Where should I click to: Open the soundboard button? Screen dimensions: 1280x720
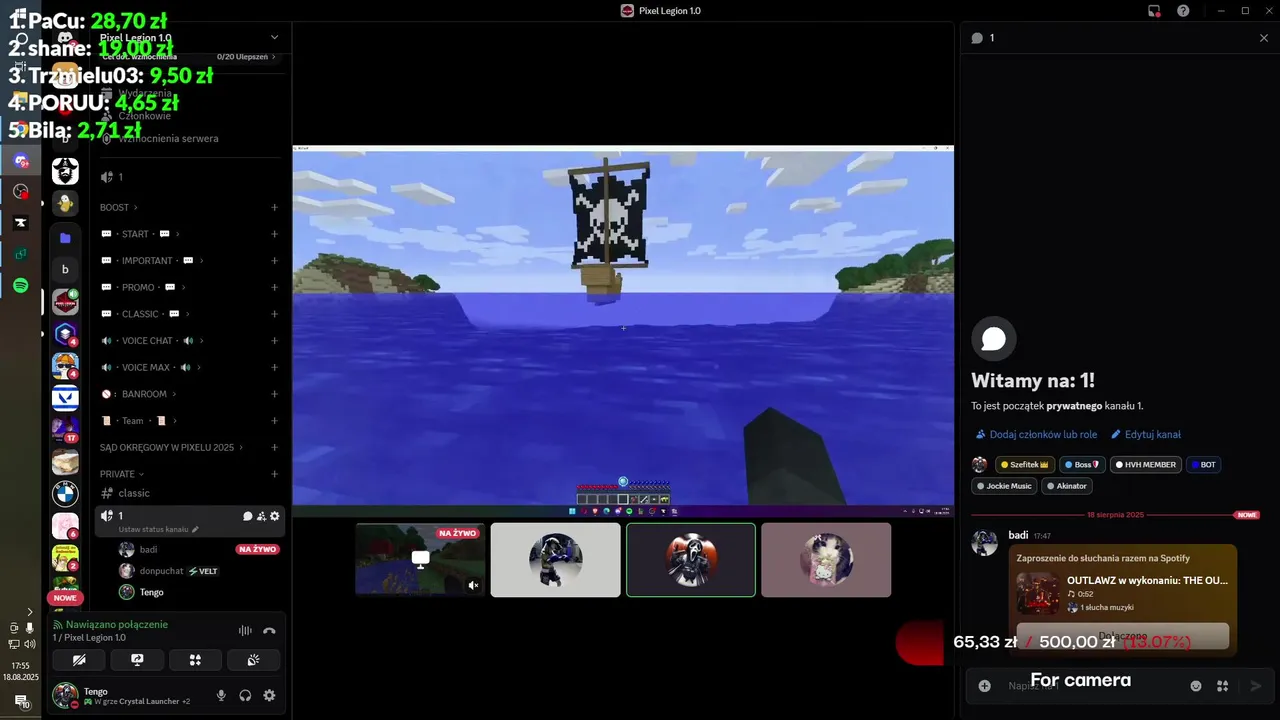254,660
